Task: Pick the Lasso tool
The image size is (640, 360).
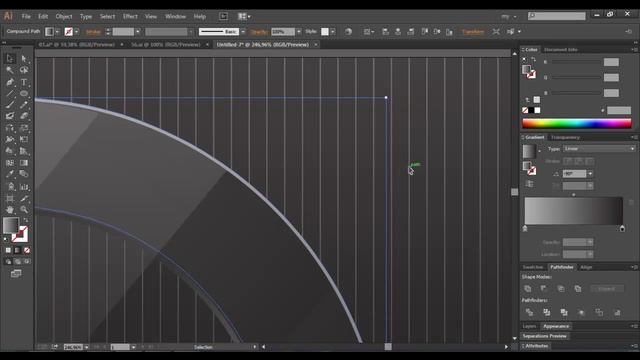Action: click(x=24, y=70)
